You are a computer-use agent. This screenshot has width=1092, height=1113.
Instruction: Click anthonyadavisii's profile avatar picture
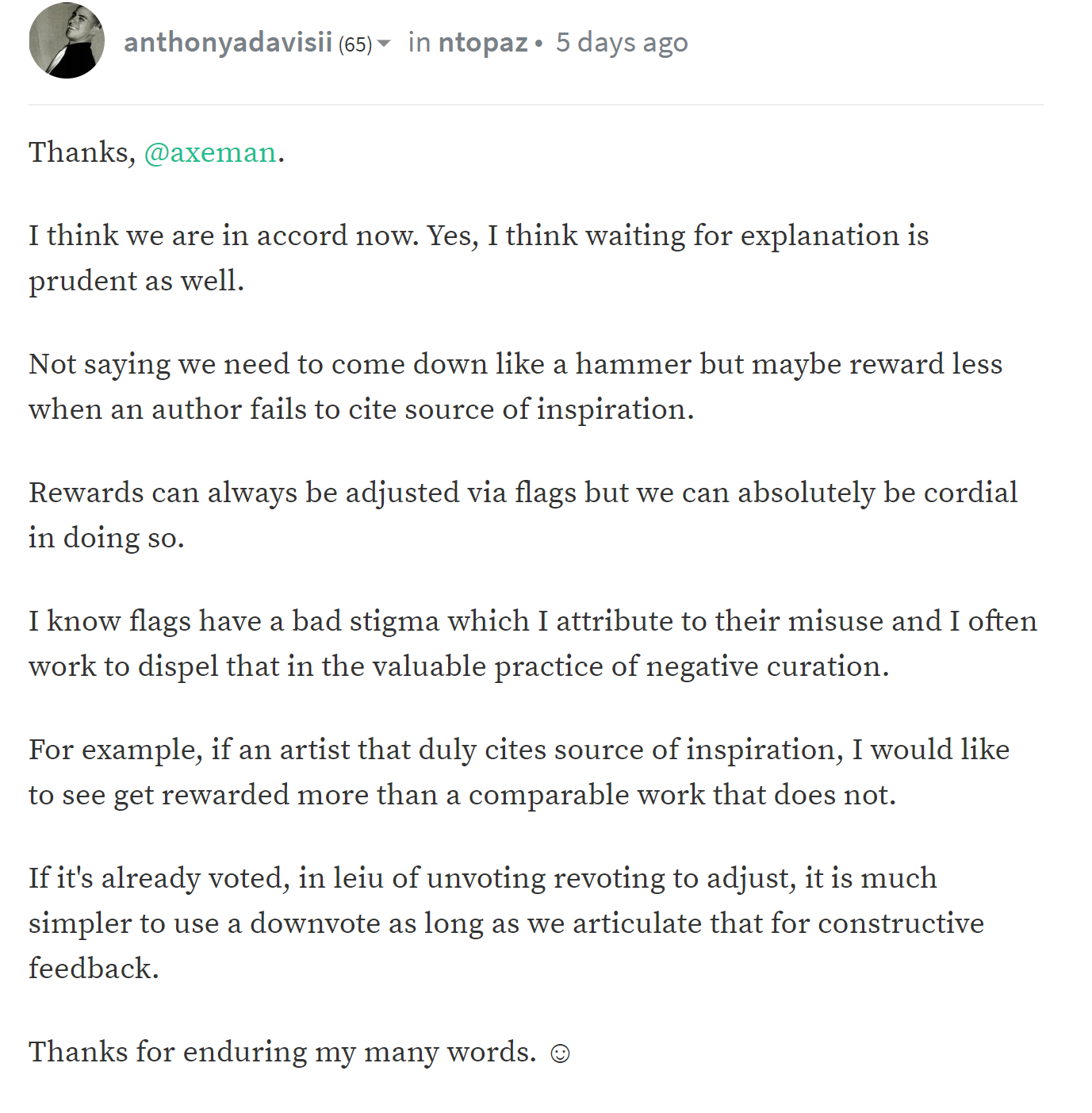(x=67, y=40)
